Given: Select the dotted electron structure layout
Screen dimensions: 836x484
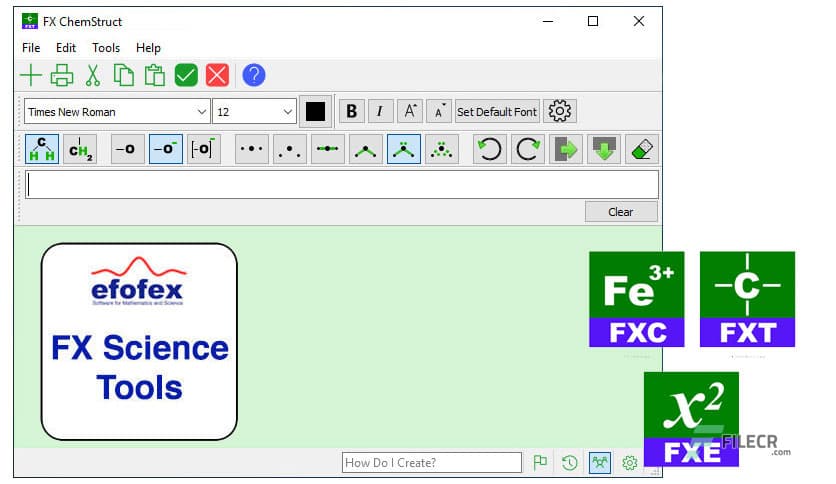Looking at the screenshot, I should (441, 149).
